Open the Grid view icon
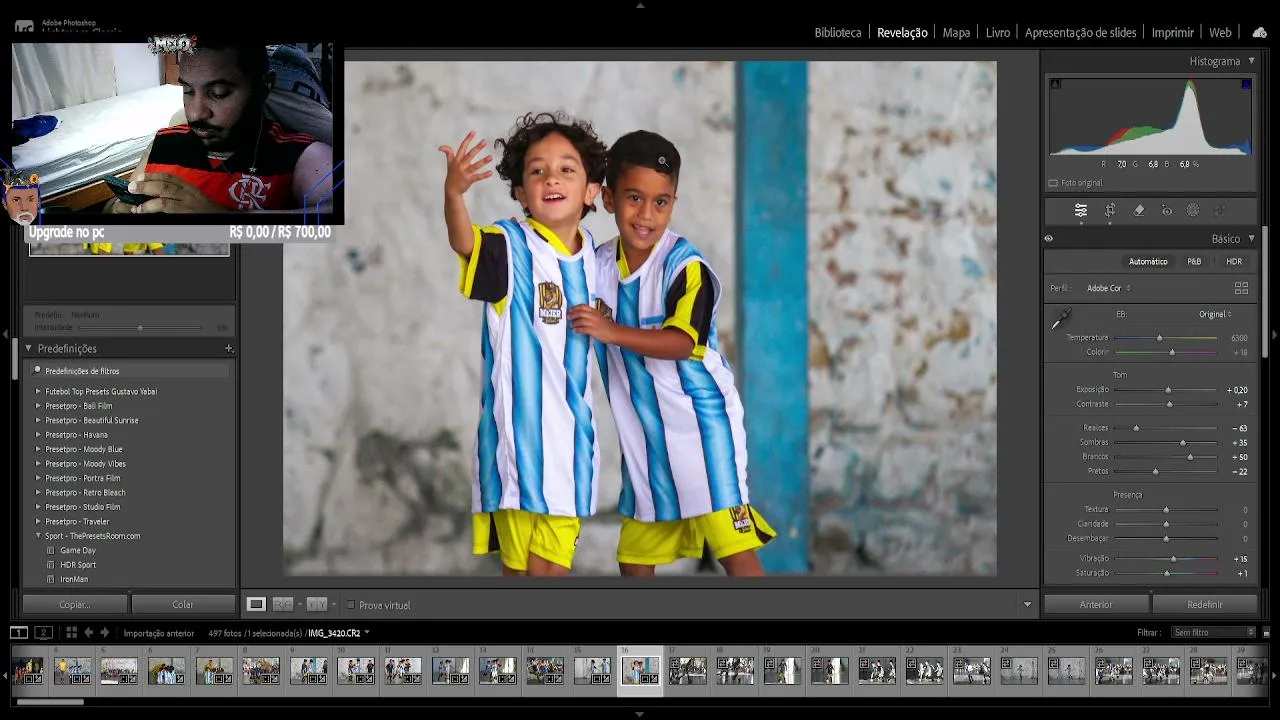Screen dimensions: 1280x720 pyautogui.click(x=71, y=632)
